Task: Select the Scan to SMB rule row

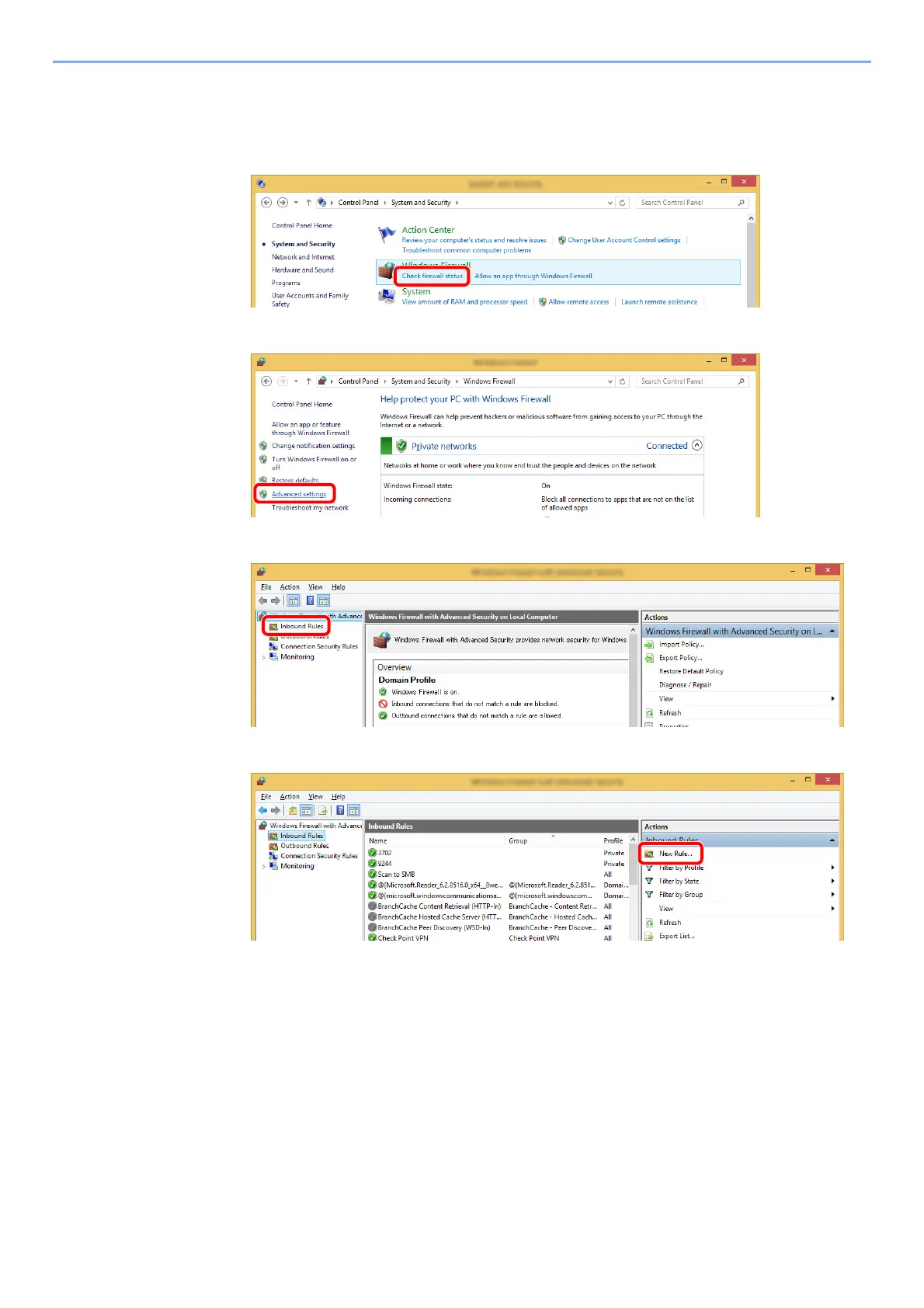Action: 497,875
